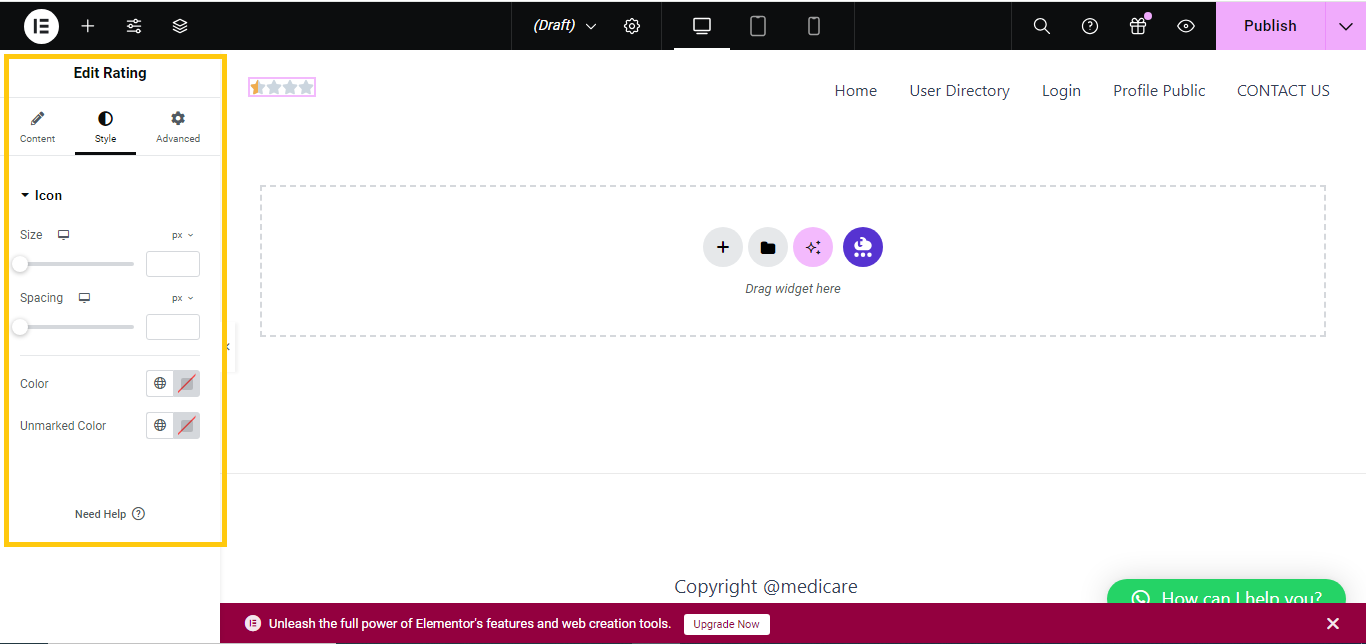
Task: Open the Advanced tab
Action: point(178,127)
